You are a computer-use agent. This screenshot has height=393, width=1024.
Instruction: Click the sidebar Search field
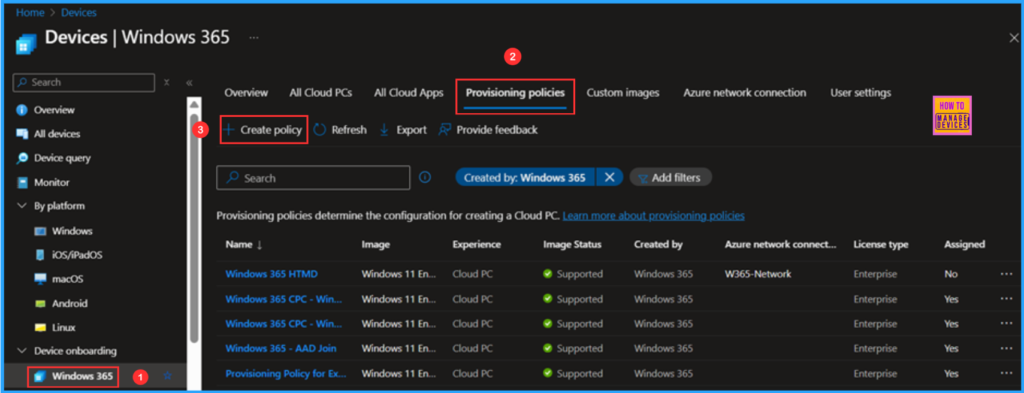click(84, 82)
